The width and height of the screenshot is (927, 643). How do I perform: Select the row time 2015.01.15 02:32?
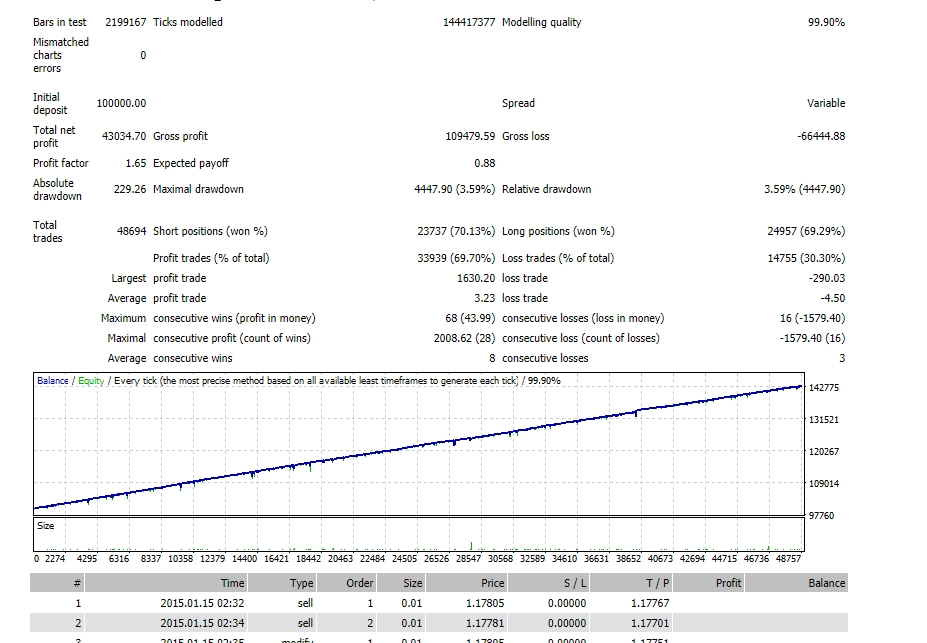pos(202,603)
